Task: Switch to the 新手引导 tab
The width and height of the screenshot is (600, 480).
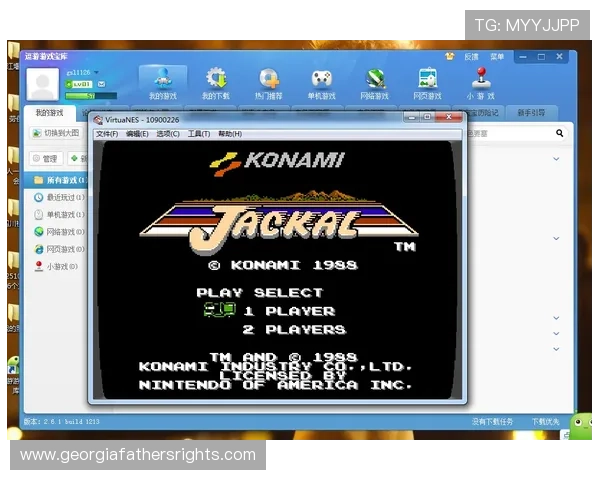Action: [x=531, y=113]
